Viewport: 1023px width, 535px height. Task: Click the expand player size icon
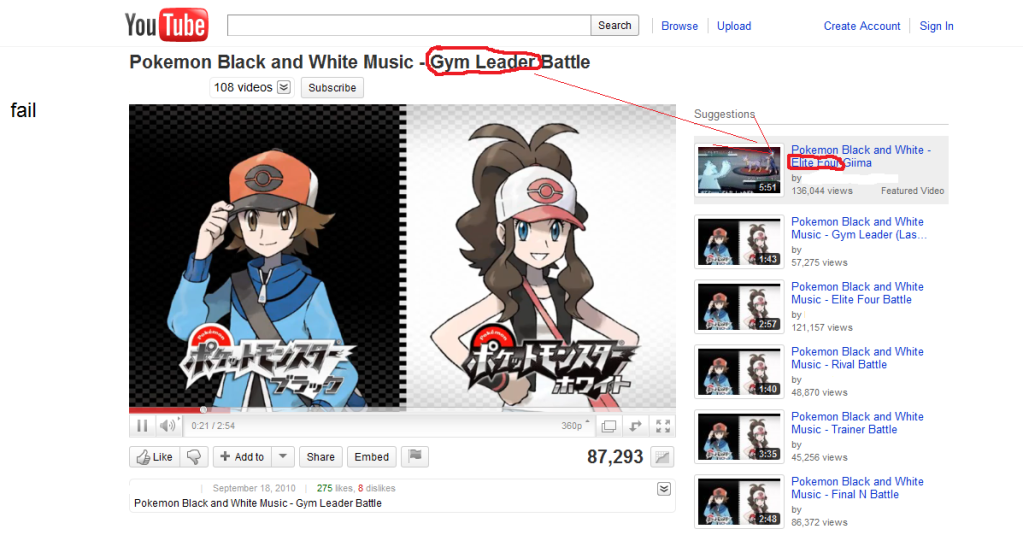635,426
